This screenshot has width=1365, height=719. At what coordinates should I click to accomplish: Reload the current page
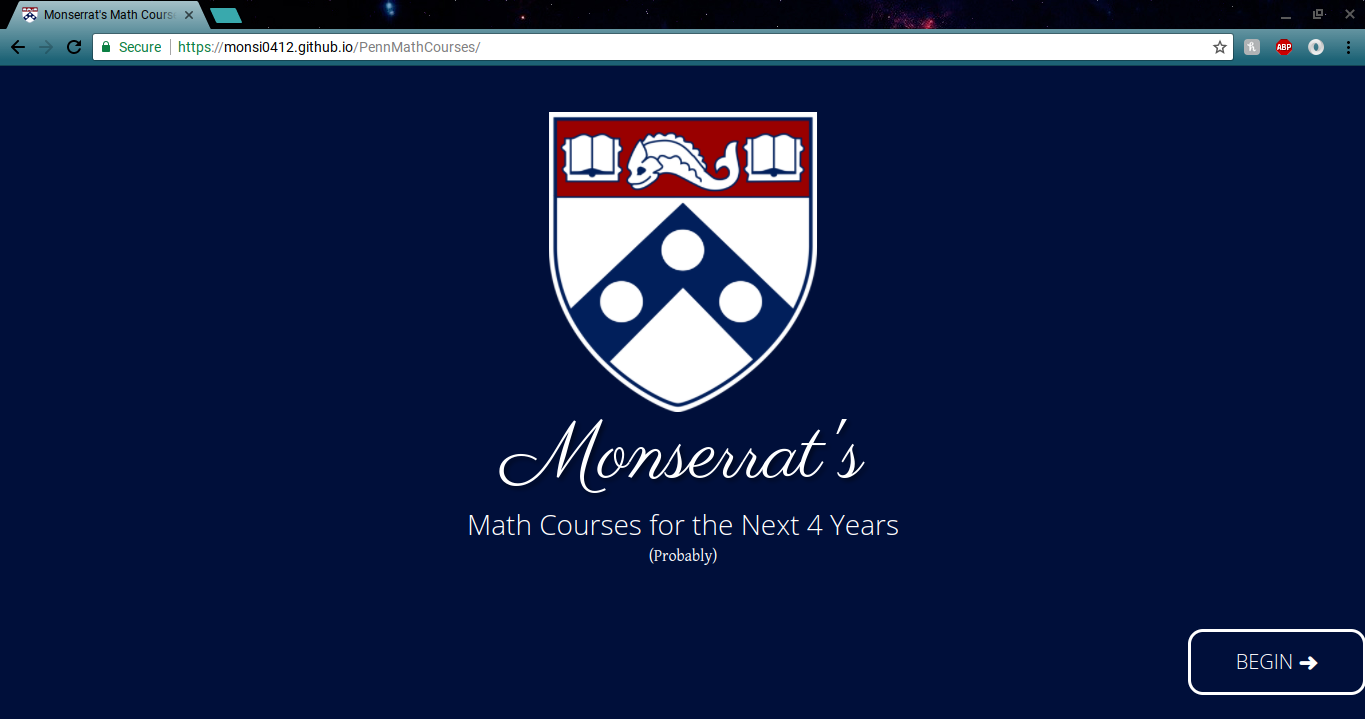tap(74, 47)
